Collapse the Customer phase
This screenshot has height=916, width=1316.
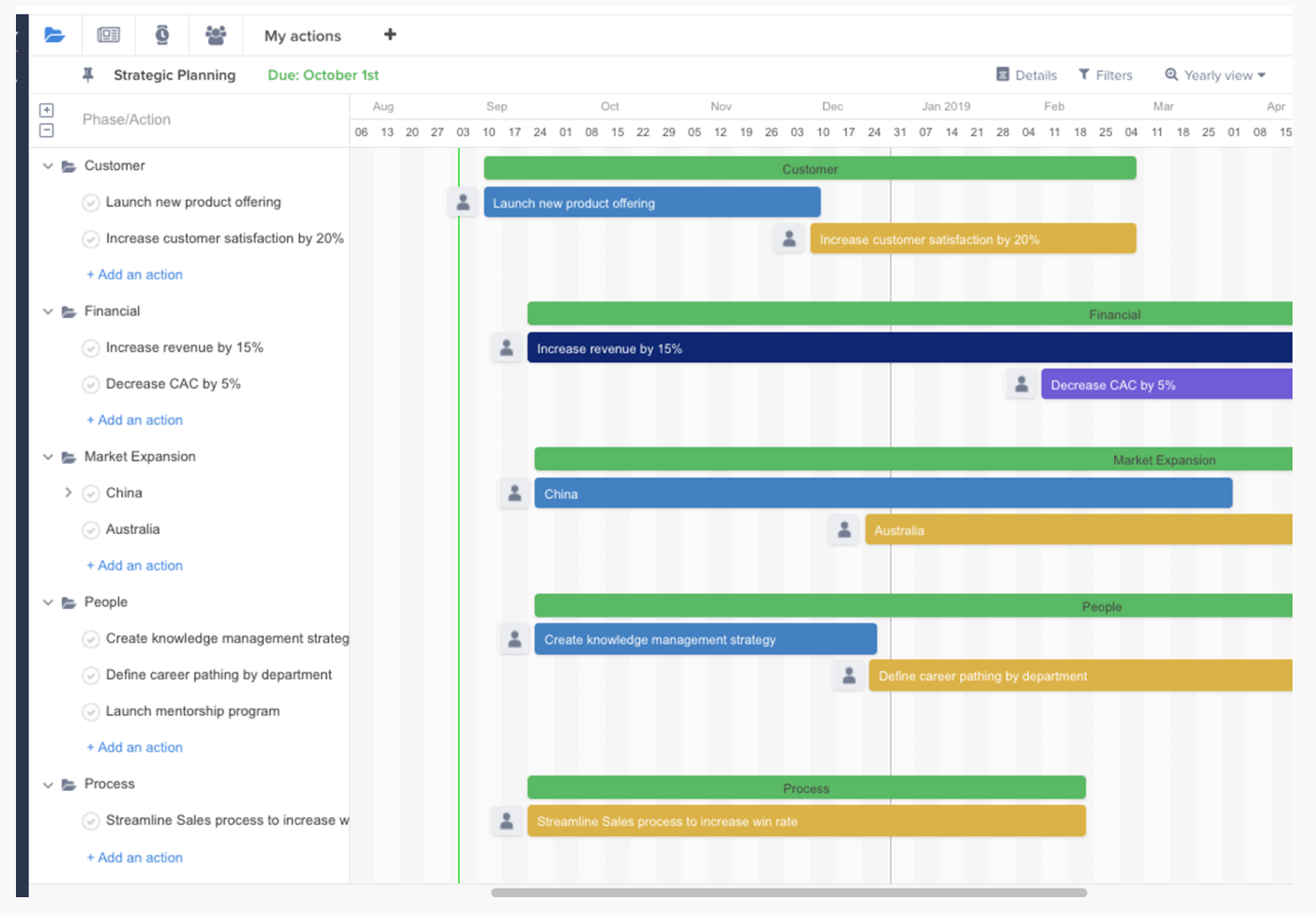pyautogui.click(x=48, y=166)
